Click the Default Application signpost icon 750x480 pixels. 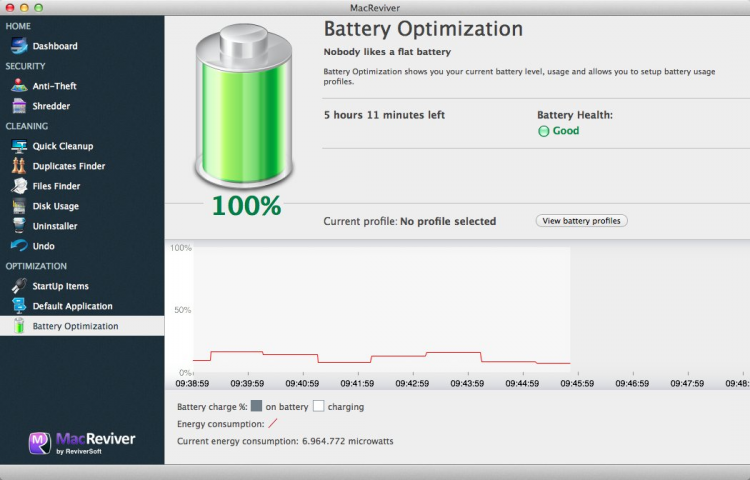19,306
